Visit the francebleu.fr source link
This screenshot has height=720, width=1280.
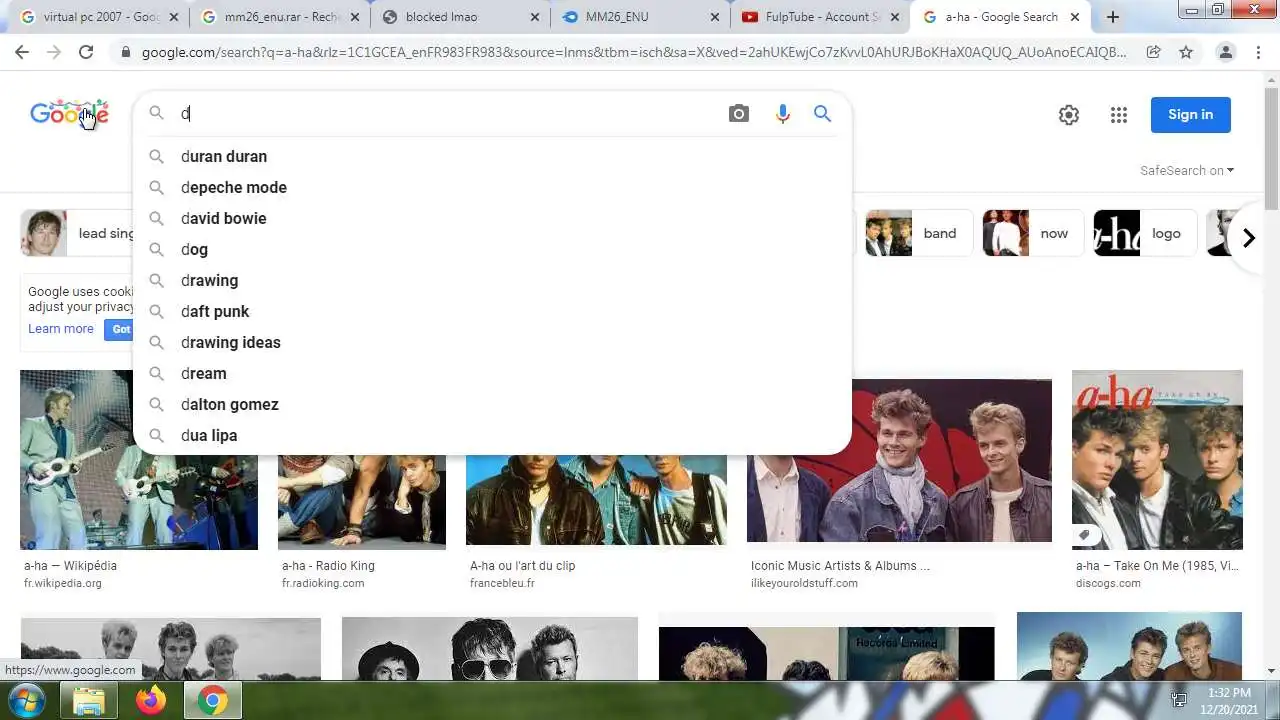point(502,583)
